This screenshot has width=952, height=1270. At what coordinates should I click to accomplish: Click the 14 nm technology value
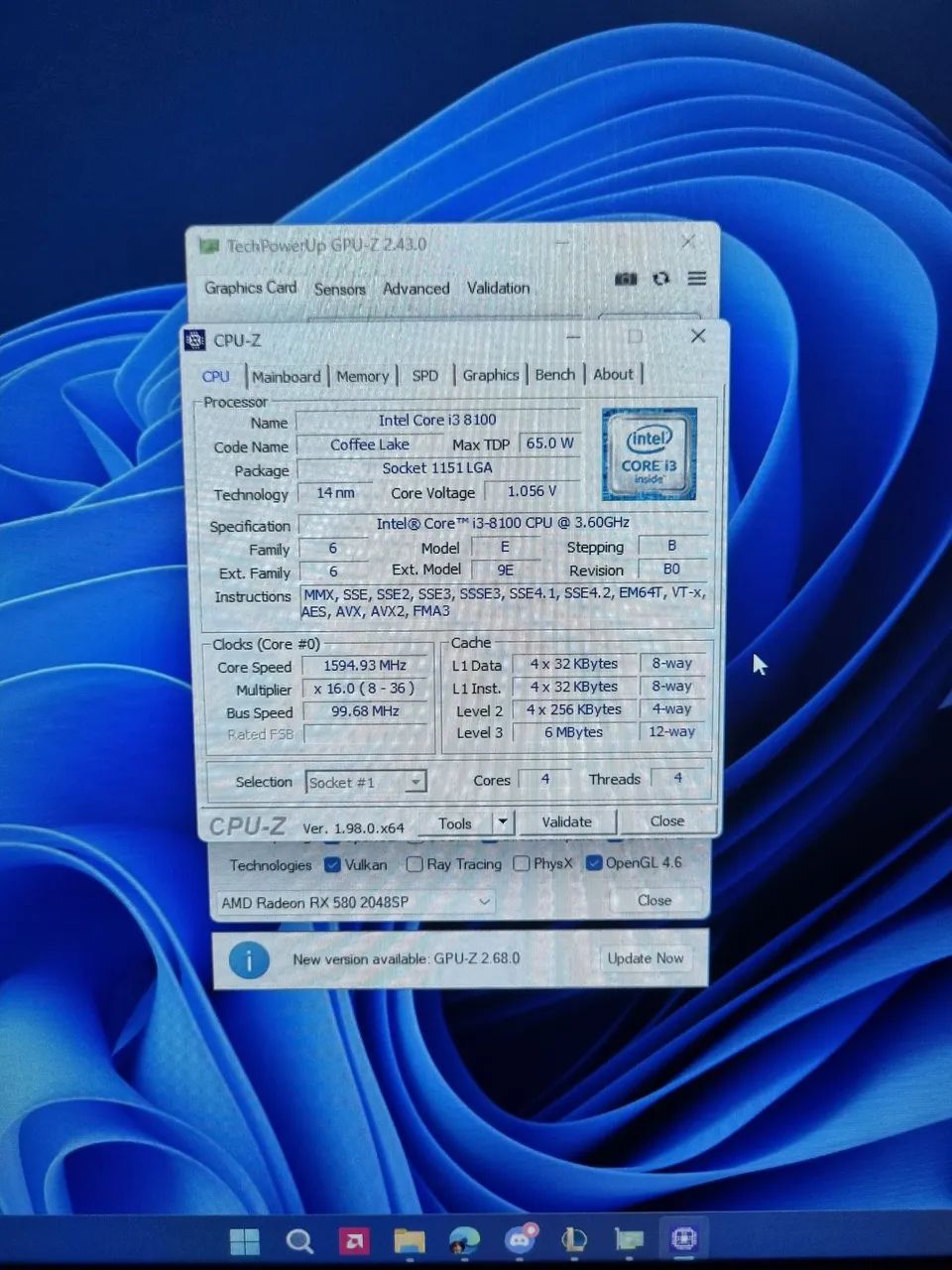tap(335, 493)
